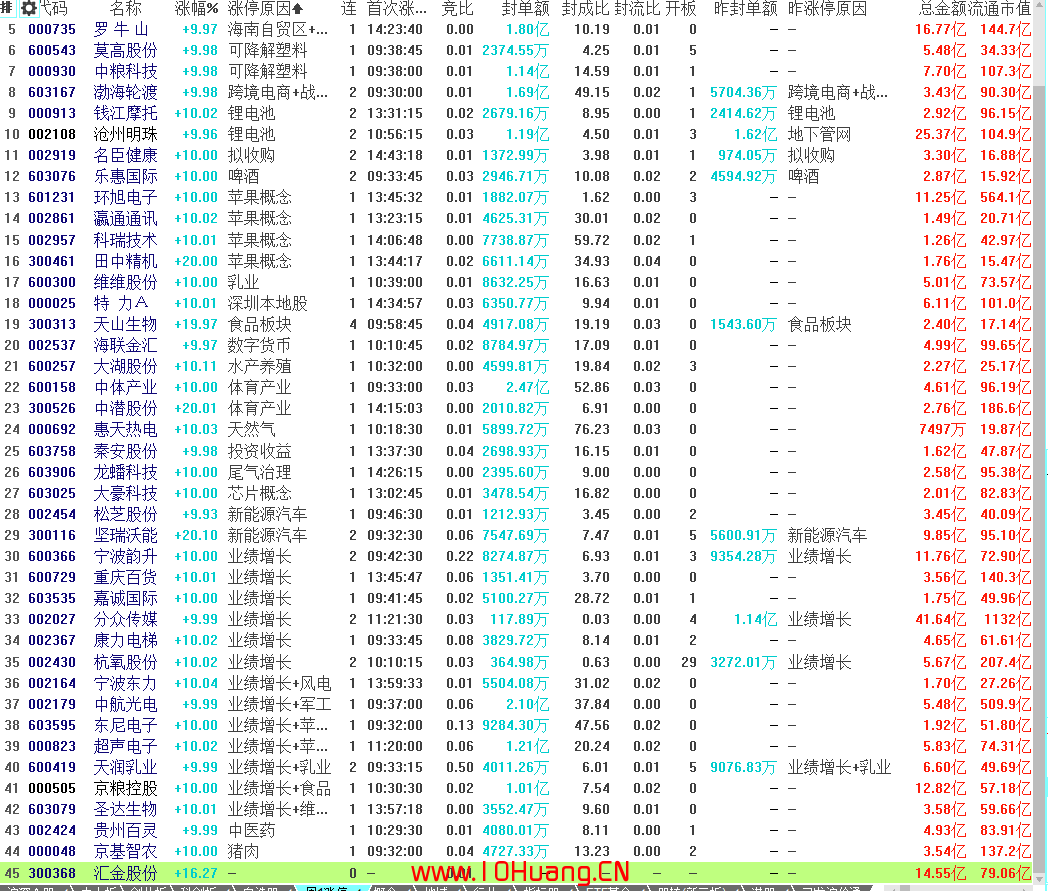
Task: Click the scrollbar down arrow at bottom right
Action: click(1040, 878)
